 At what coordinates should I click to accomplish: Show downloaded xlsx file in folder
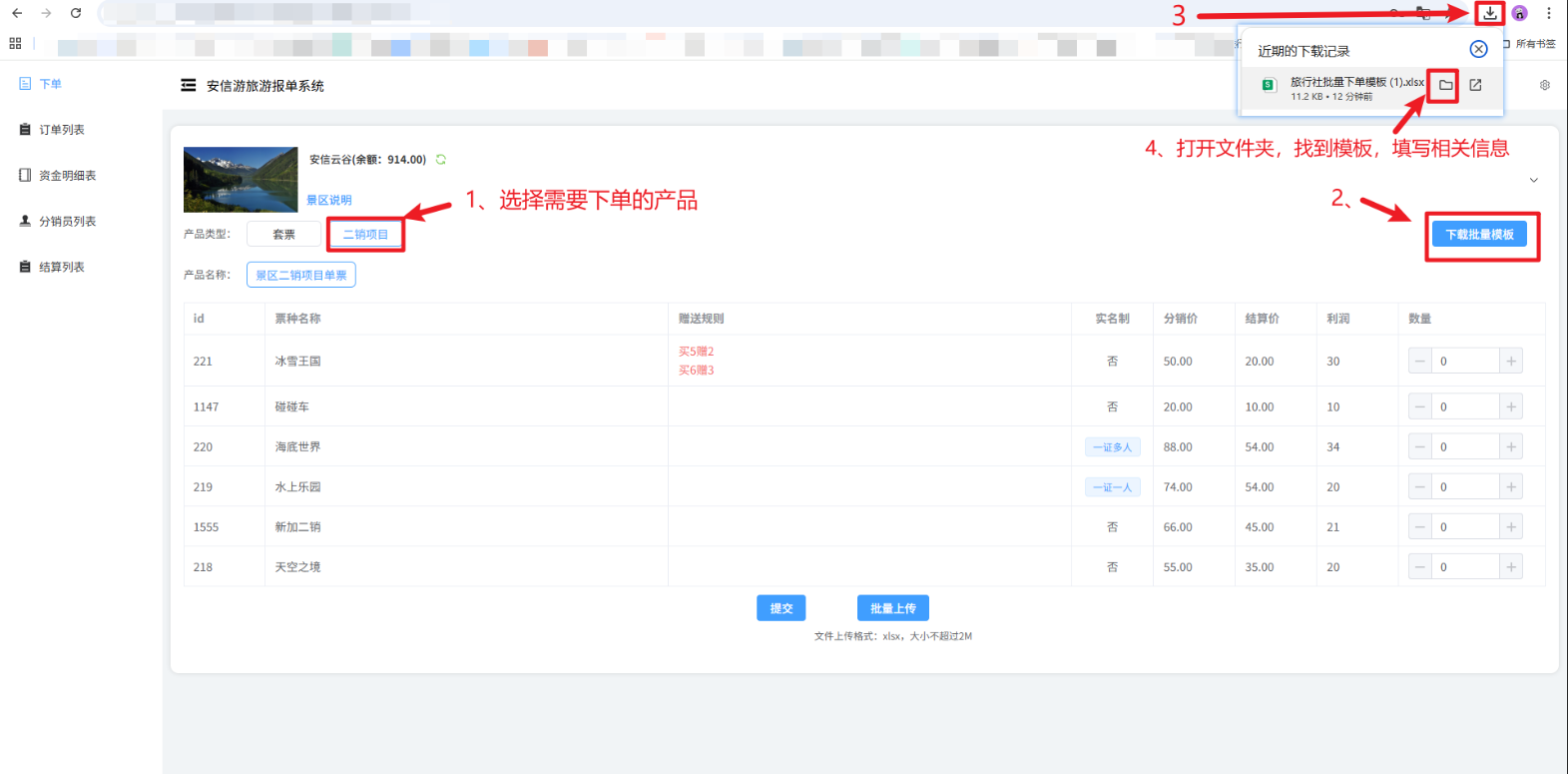[x=1445, y=85]
